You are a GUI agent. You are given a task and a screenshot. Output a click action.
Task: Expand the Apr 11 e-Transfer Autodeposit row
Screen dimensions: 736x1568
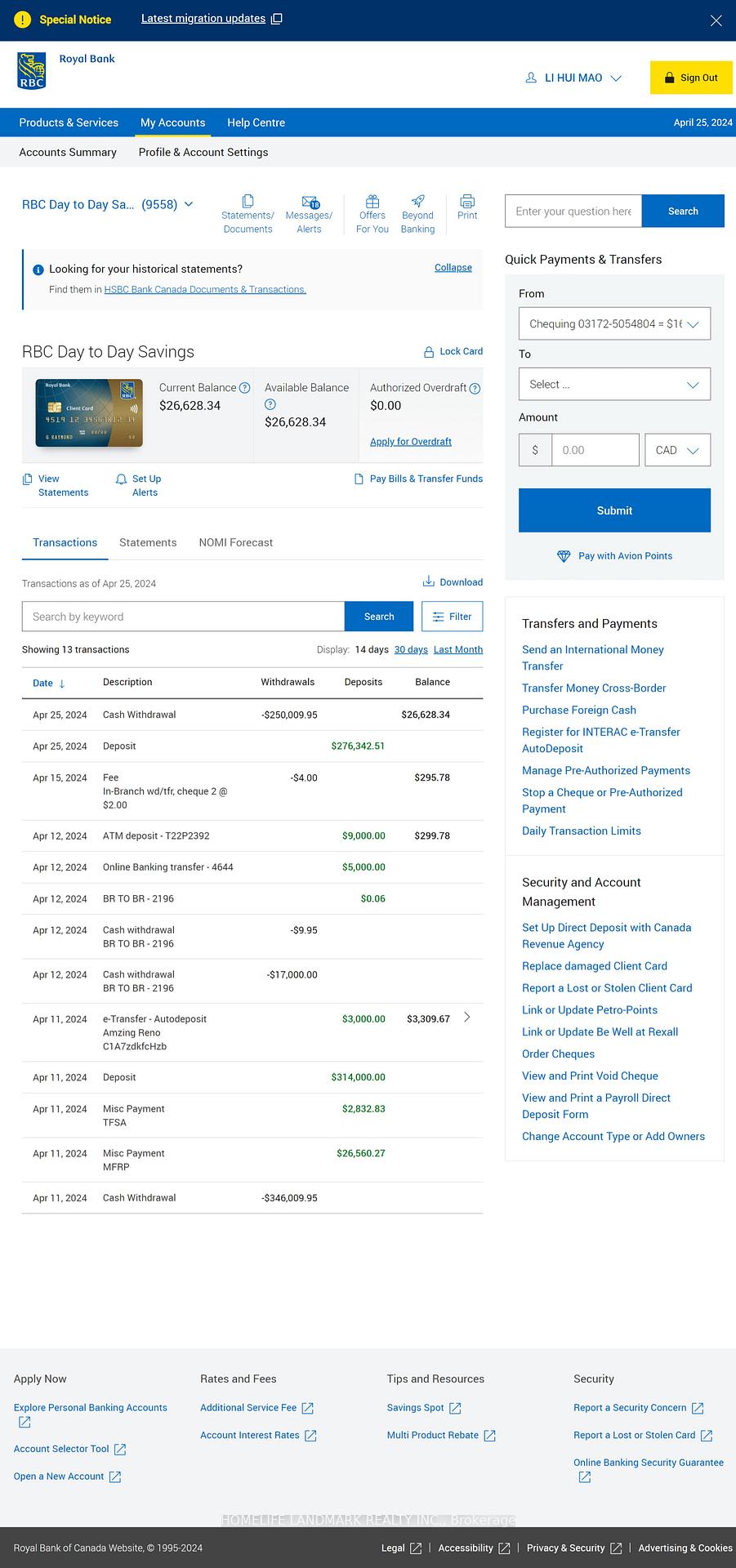pyautogui.click(x=467, y=1018)
